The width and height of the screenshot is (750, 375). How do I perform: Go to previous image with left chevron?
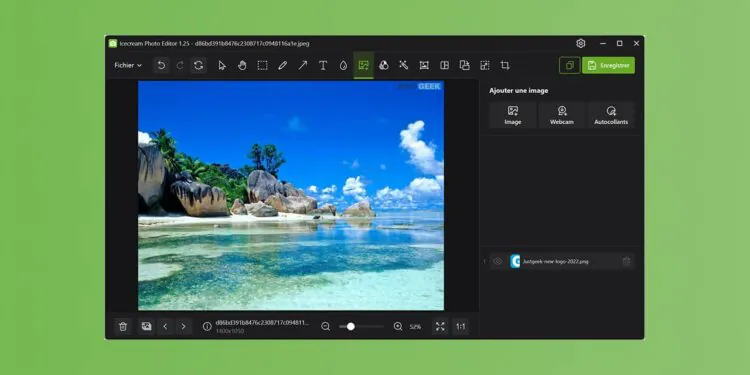point(165,327)
